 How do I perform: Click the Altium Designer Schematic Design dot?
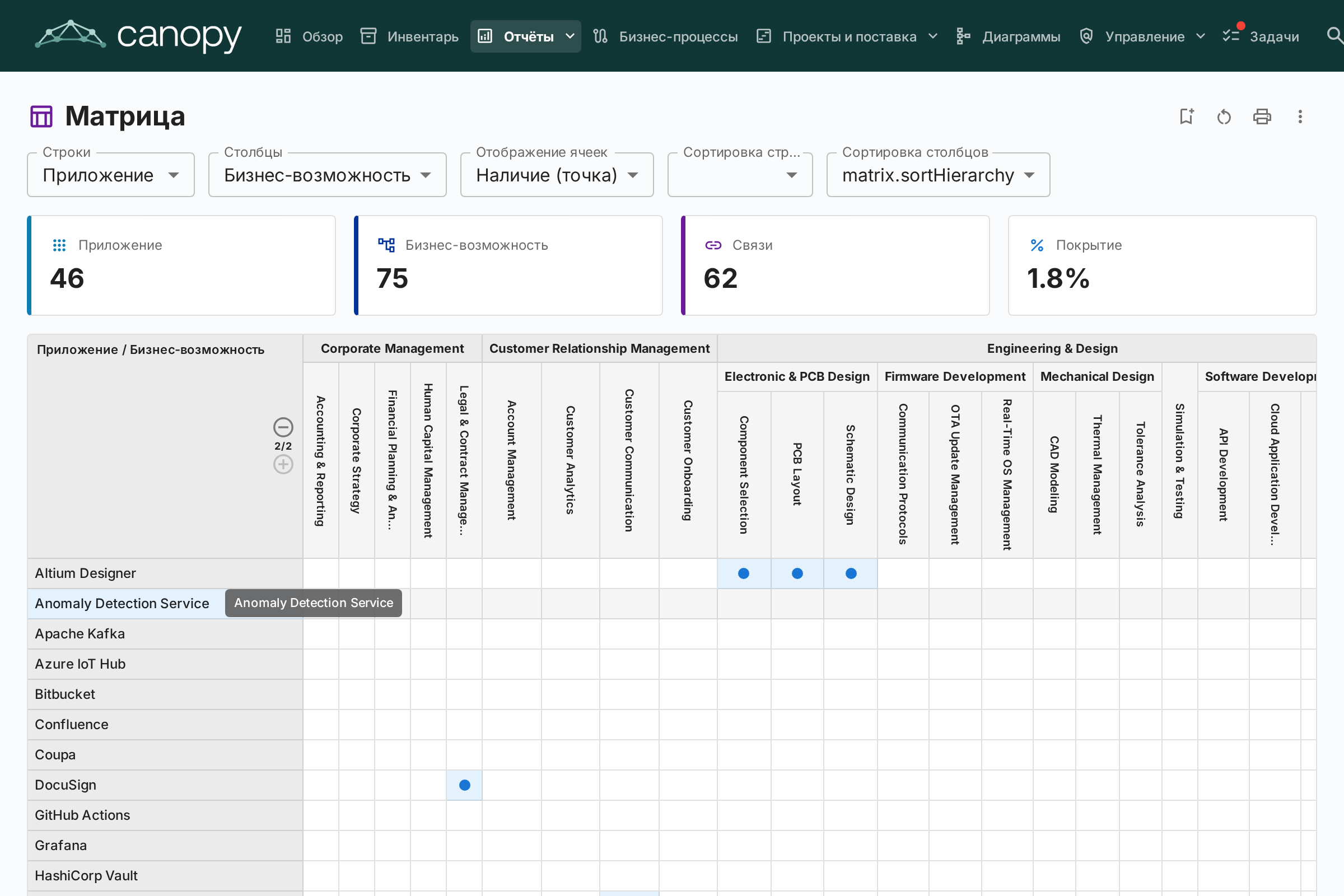851,573
